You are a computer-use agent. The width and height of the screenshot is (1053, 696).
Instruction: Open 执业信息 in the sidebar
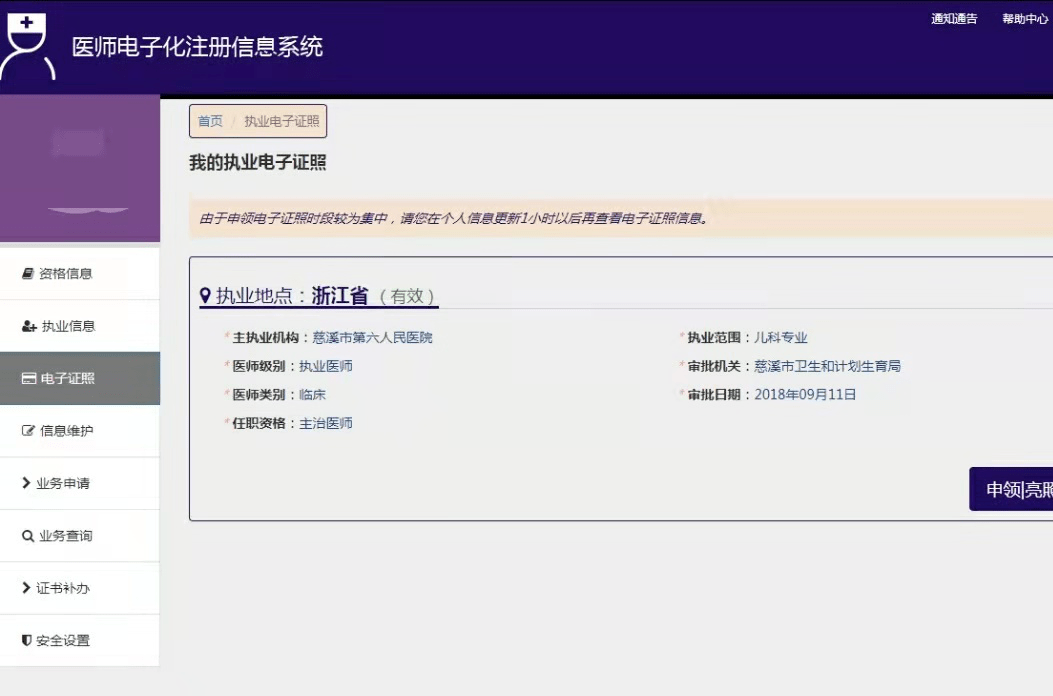(80, 326)
